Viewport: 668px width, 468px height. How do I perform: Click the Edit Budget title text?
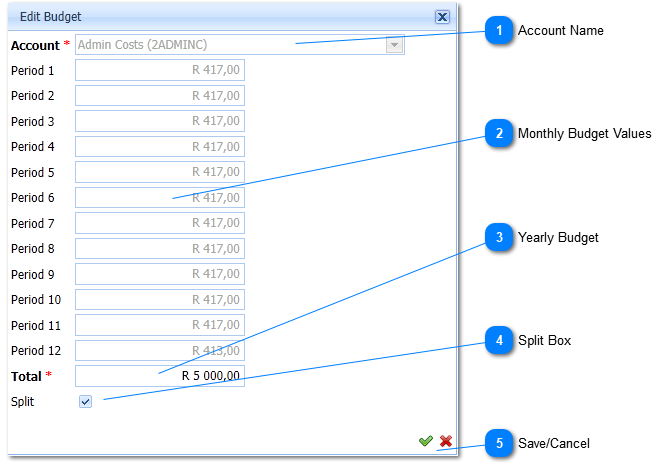[x=50, y=17]
